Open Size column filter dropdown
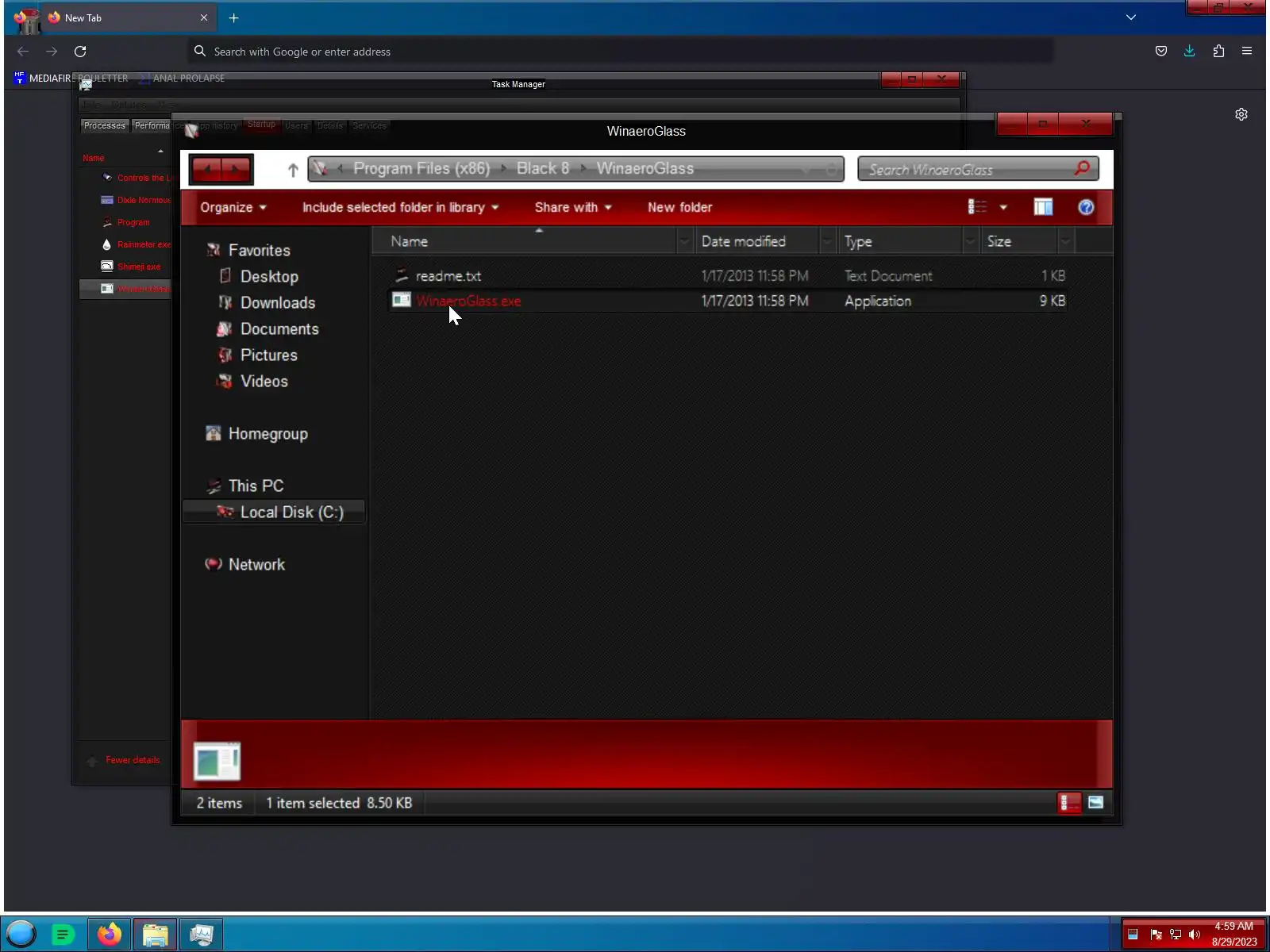Viewport: 1270px width, 952px height. pos(1065,241)
